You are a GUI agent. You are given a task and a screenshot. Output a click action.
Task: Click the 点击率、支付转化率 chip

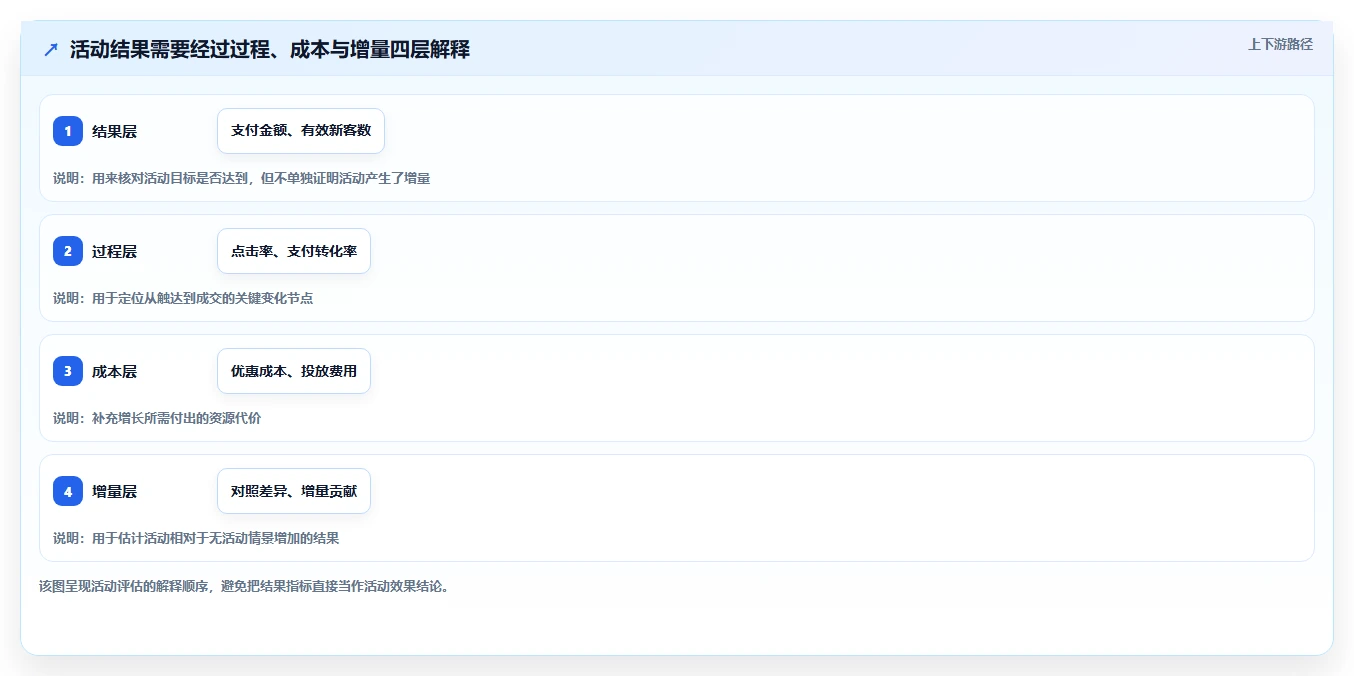coord(294,251)
